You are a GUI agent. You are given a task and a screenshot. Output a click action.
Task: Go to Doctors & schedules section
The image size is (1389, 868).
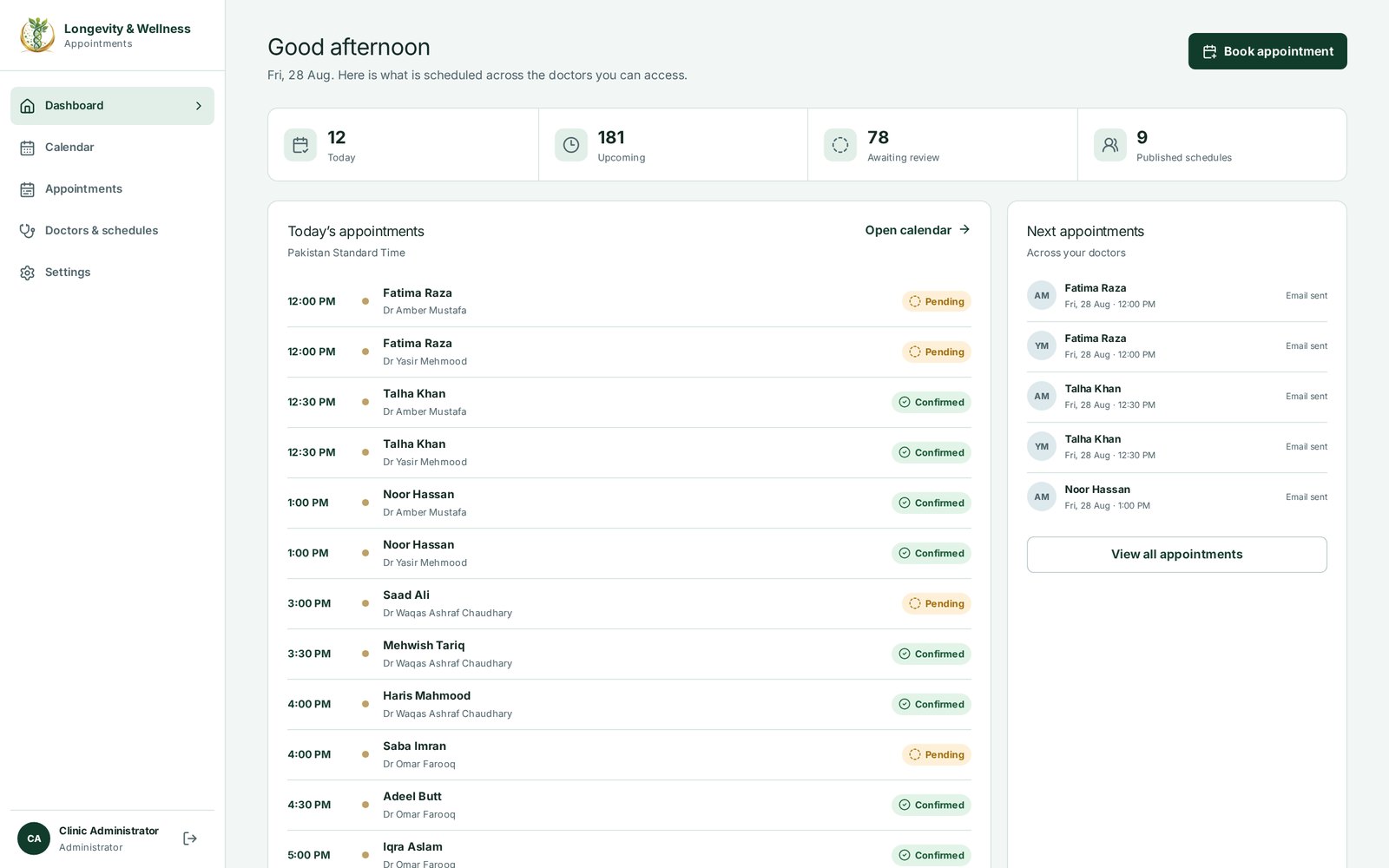(x=112, y=231)
